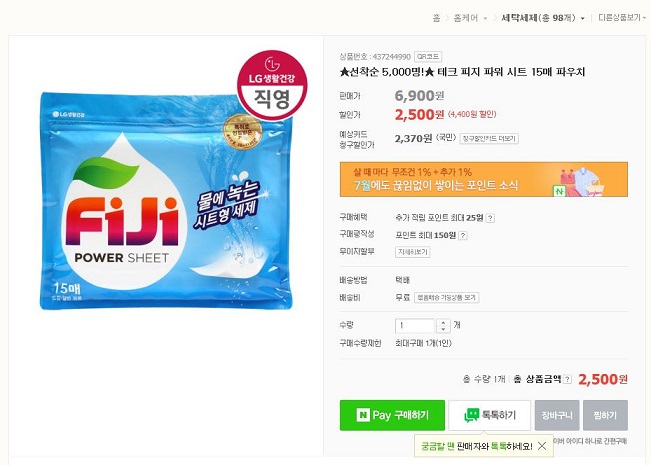Click the help icon next to 포인트 최대 150원
This screenshot has height=465, width=651.
click(463, 235)
